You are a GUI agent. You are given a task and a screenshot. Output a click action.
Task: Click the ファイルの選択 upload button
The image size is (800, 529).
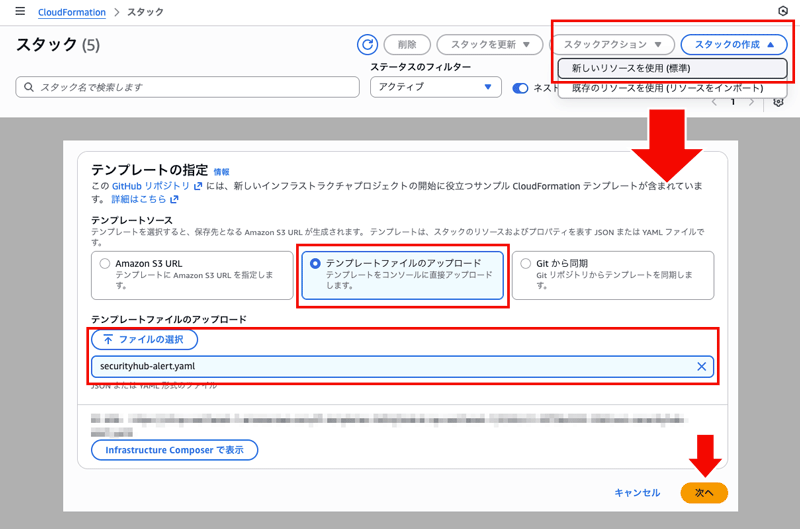(144, 340)
